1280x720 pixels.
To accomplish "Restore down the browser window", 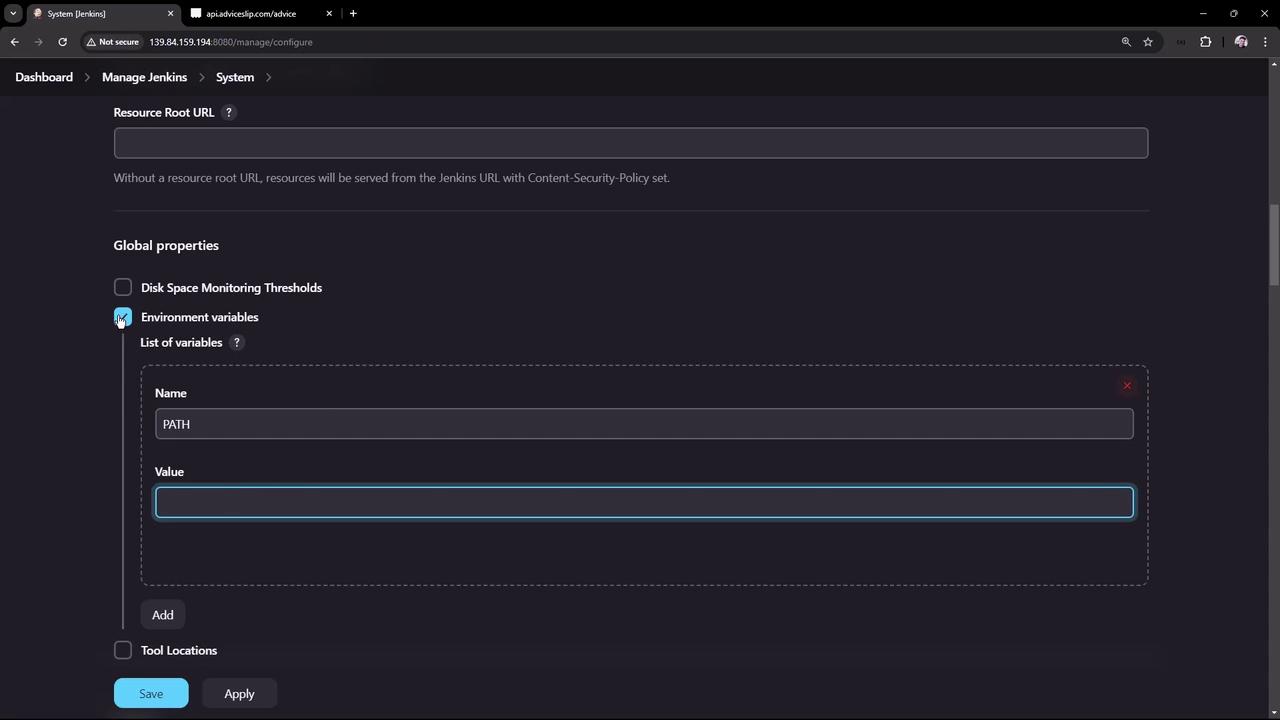I will point(1234,13).
